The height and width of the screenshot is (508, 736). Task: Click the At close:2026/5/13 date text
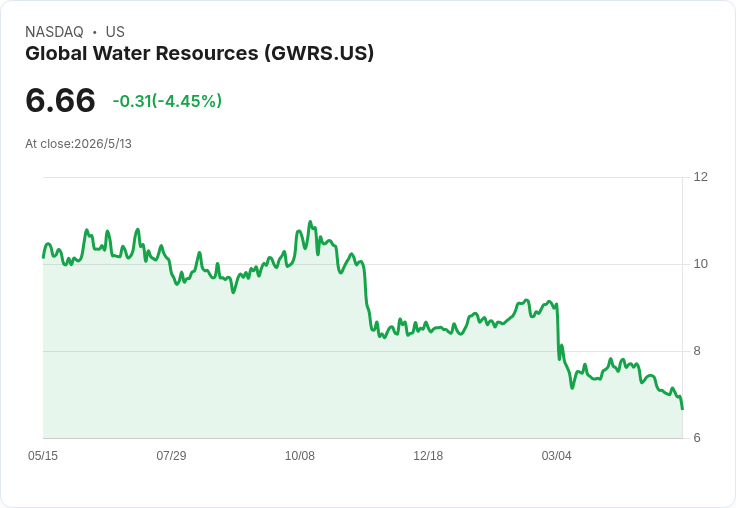click(x=78, y=144)
